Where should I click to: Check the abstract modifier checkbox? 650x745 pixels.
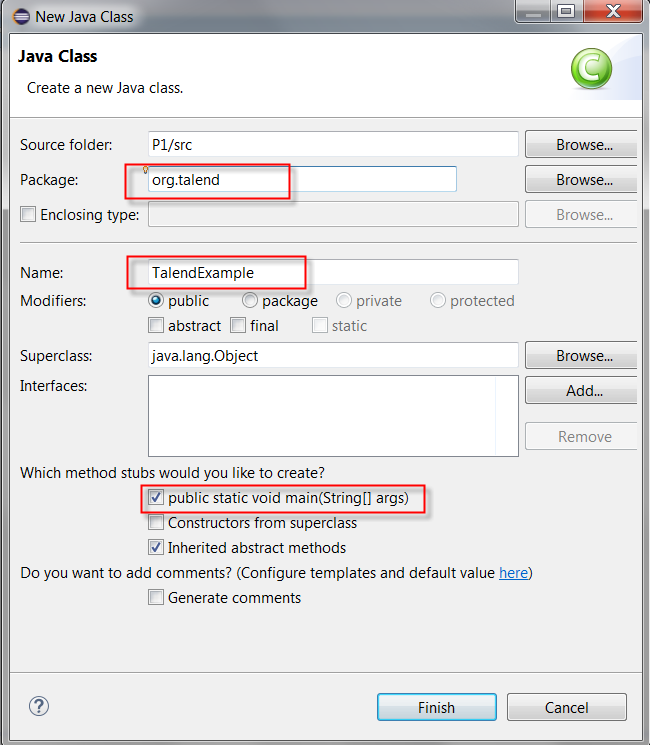[156, 325]
